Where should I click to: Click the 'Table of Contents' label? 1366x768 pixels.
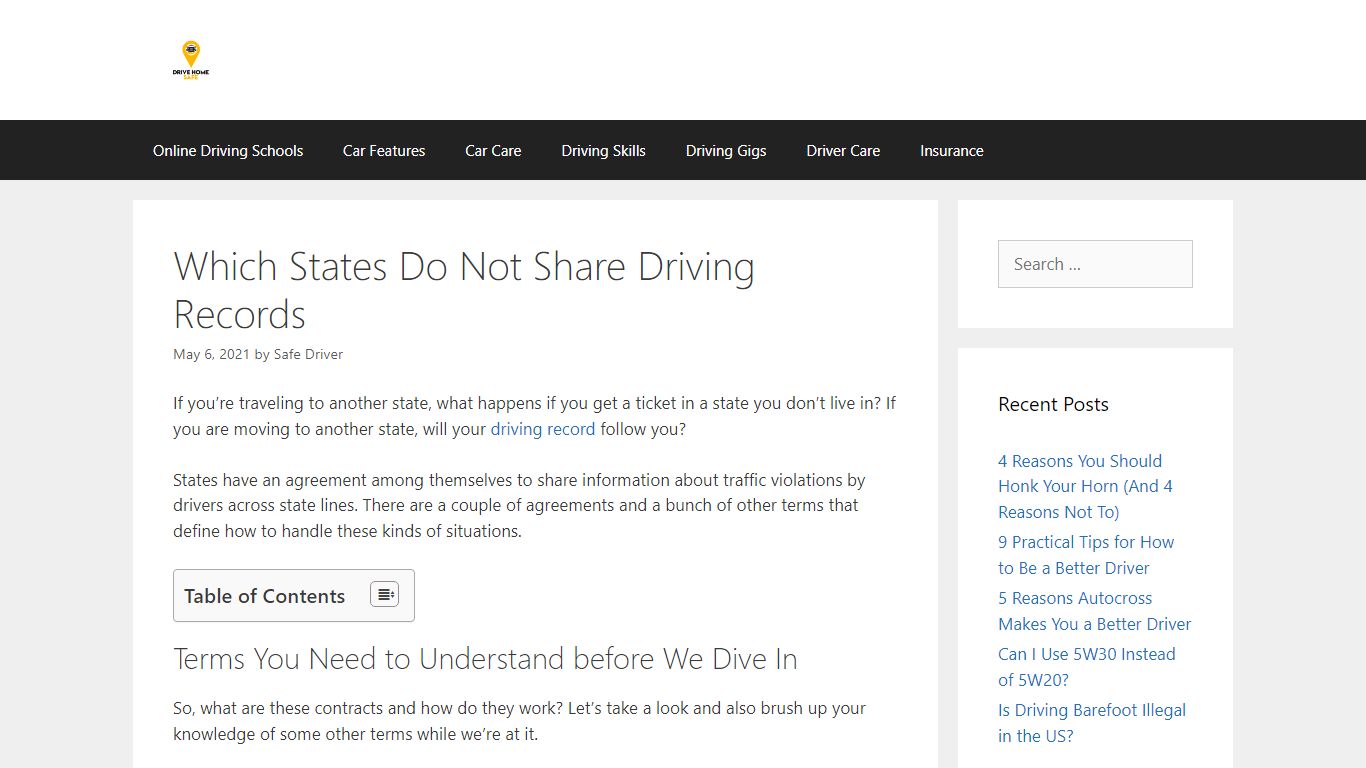[264, 596]
